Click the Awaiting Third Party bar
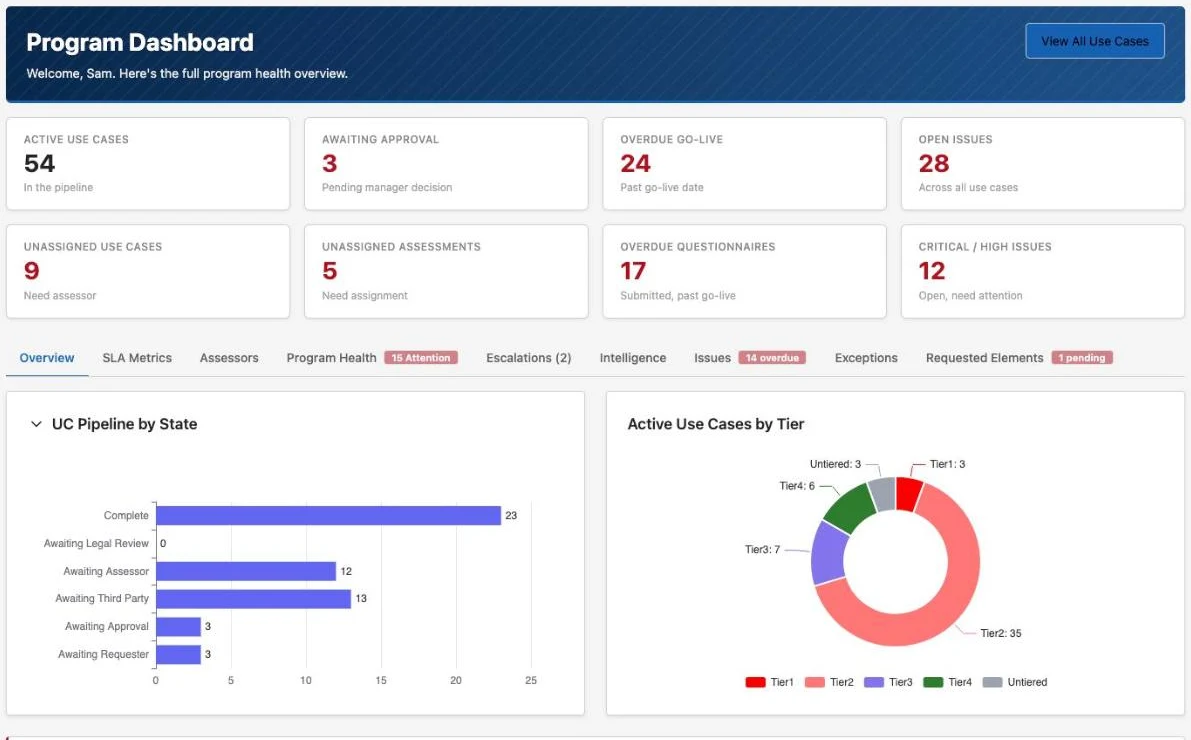Viewport: 1191px width, 740px height. click(253, 599)
